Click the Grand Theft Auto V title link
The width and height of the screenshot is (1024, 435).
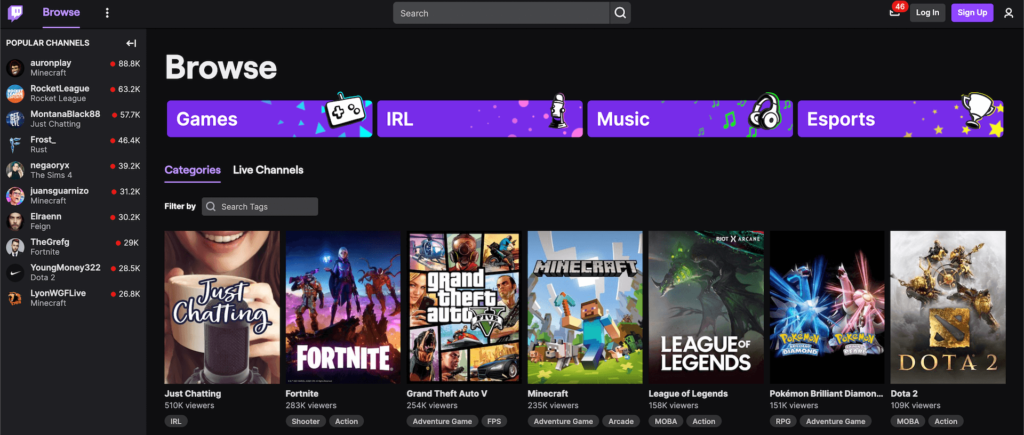coord(447,394)
